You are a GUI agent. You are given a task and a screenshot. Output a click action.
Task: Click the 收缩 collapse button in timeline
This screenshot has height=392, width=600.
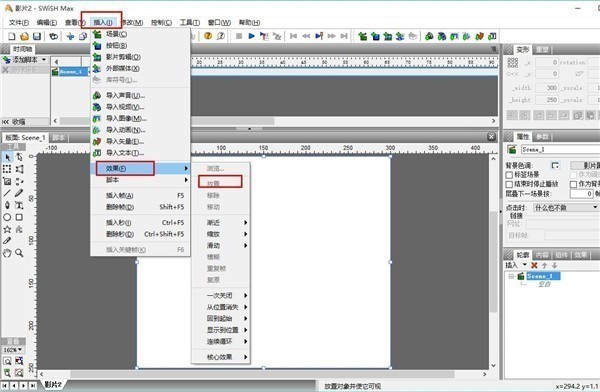coord(15,122)
